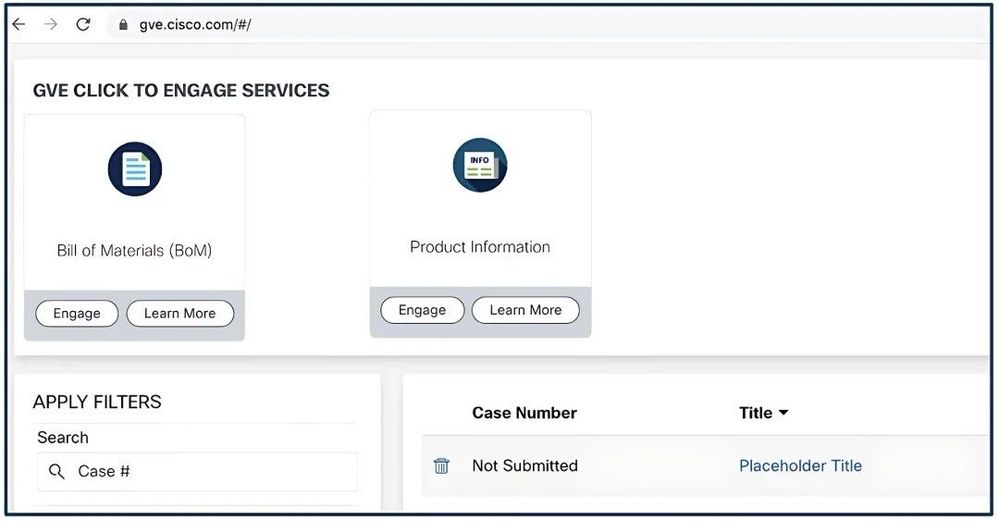Click the browser back arrow
Viewport: 999px width, 523px height.
(x=19, y=25)
